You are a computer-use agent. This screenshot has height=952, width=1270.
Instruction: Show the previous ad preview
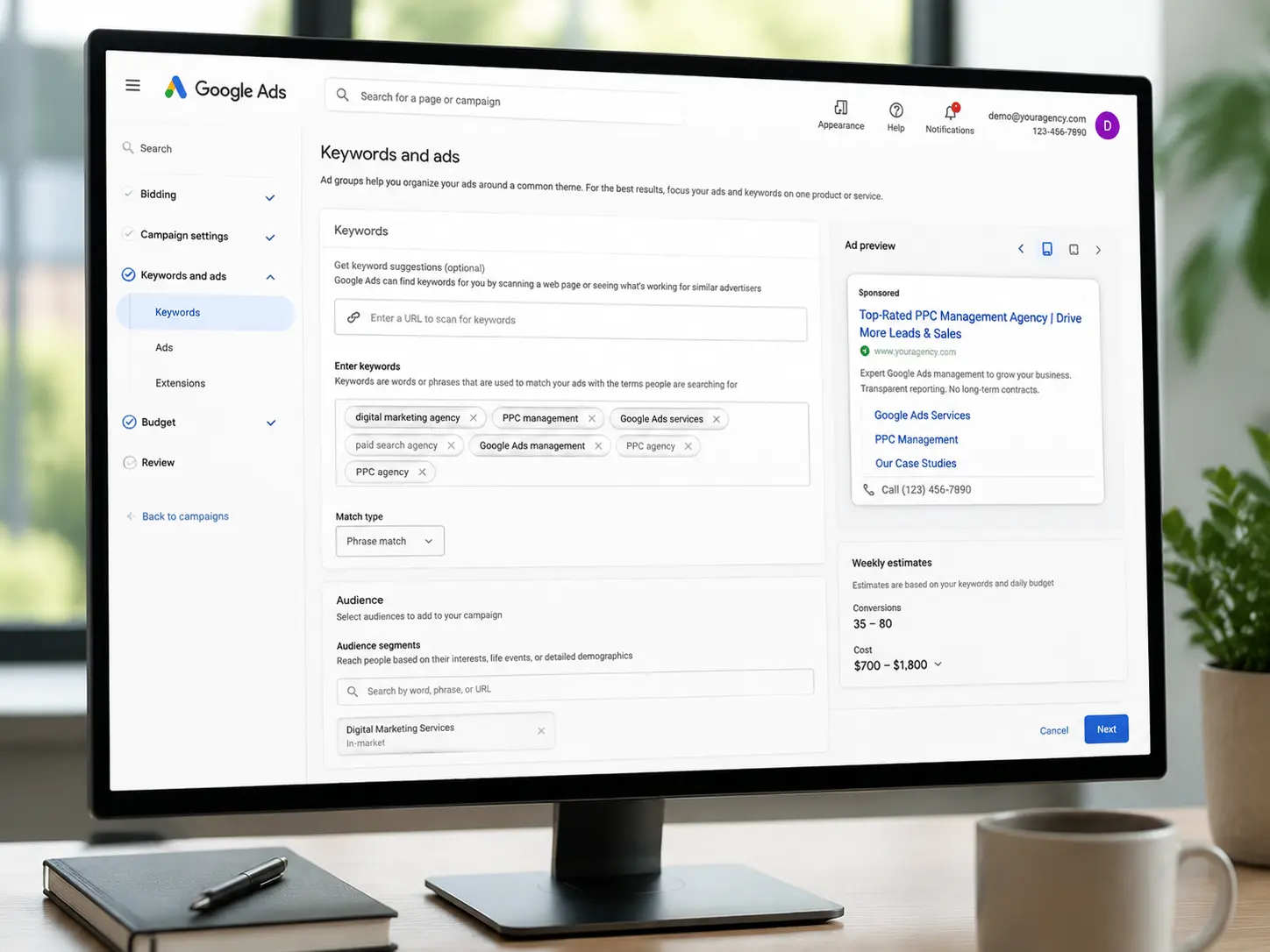click(1021, 249)
